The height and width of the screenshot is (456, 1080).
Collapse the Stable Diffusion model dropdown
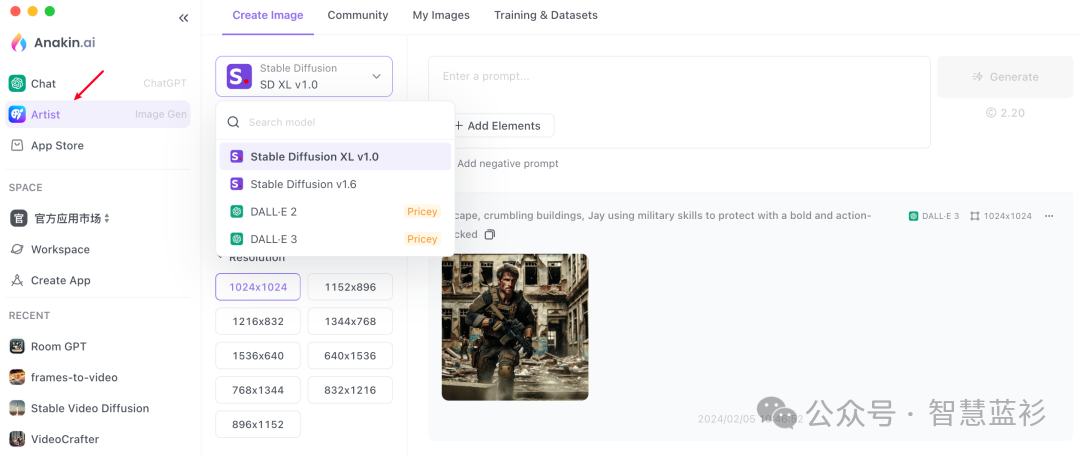[x=376, y=76]
